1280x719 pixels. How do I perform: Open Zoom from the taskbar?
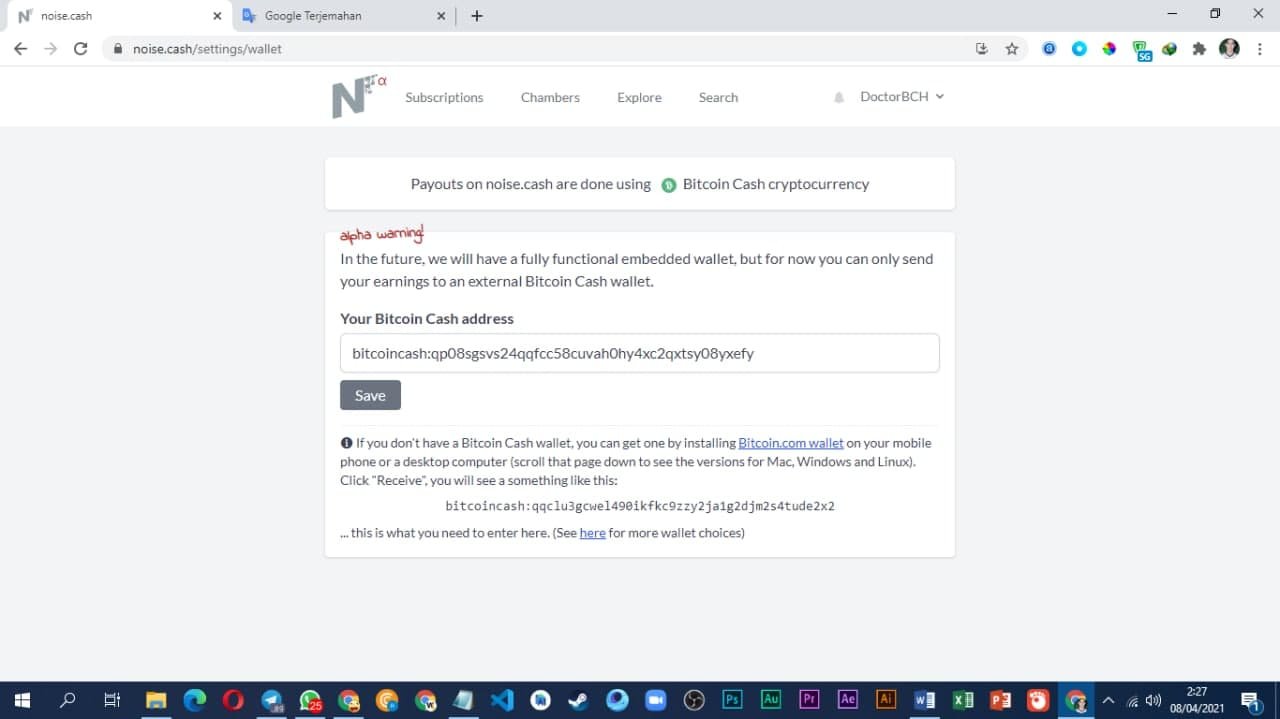655,700
